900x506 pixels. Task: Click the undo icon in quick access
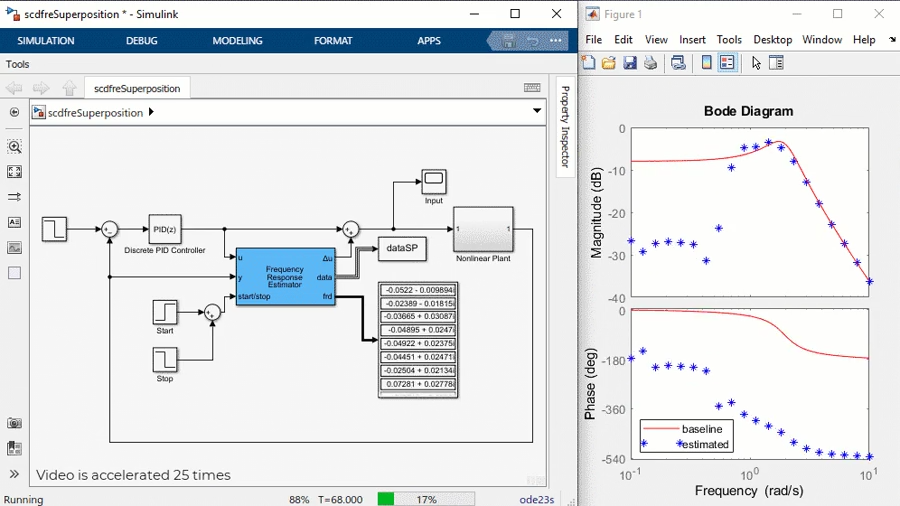coord(533,41)
